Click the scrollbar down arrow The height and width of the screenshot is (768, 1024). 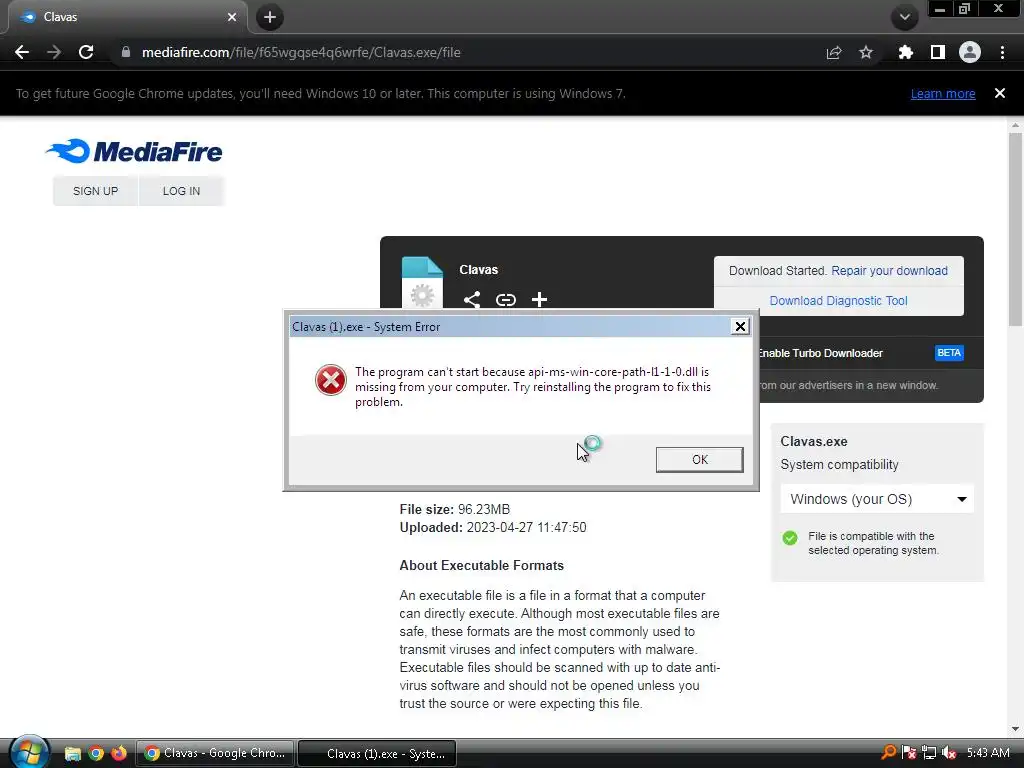pyautogui.click(x=1015, y=729)
